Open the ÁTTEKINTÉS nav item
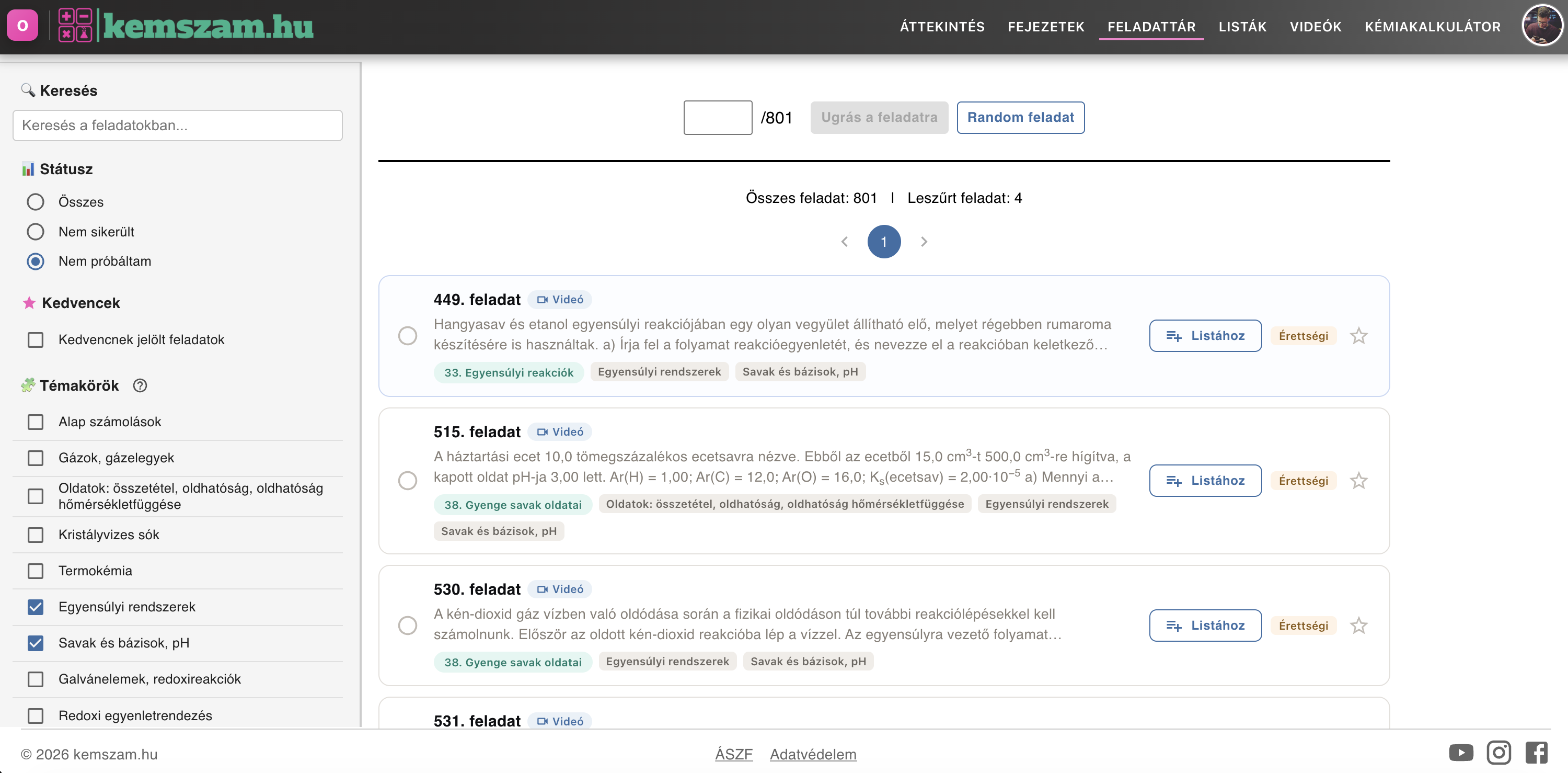1568x773 pixels. (942, 27)
